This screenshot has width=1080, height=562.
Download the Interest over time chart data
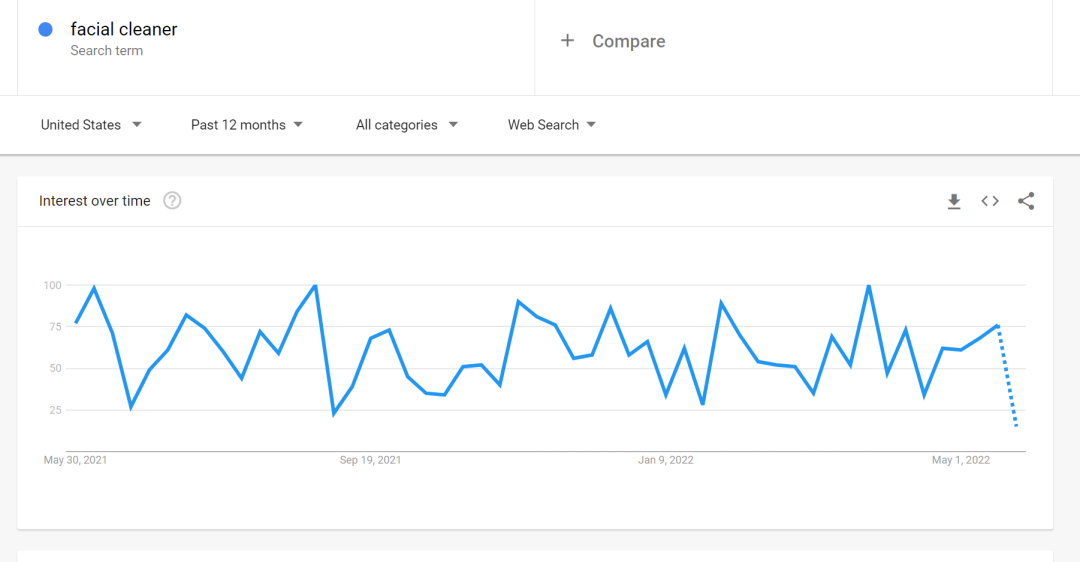pos(954,201)
